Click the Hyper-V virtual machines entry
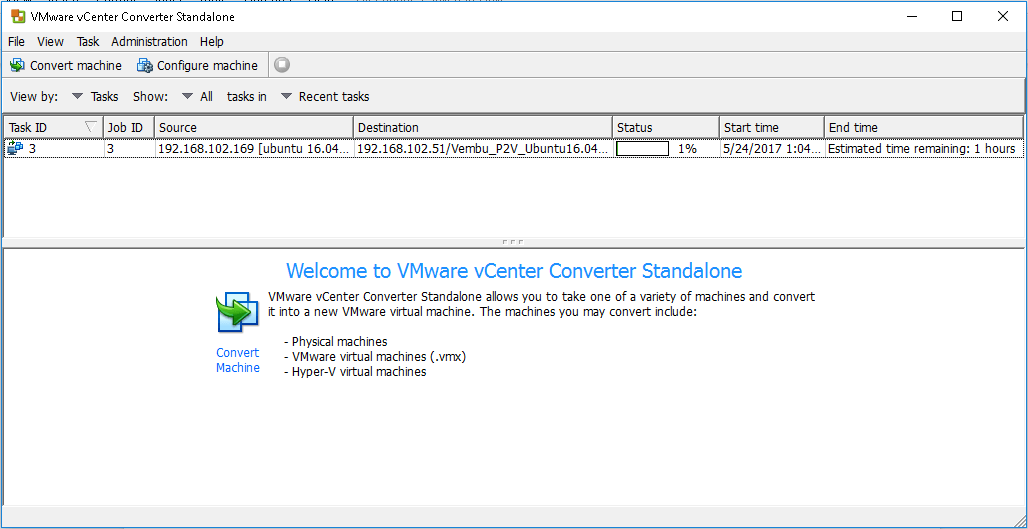The width and height of the screenshot is (1028, 529). point(355,372)
